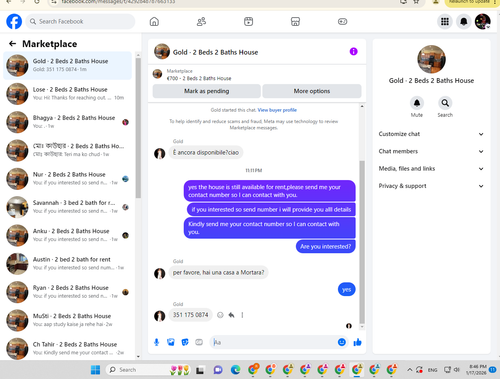Viewport: 500px width, 379px height.
Task: Expand Privacy & support section
Action: pos(431,186)
